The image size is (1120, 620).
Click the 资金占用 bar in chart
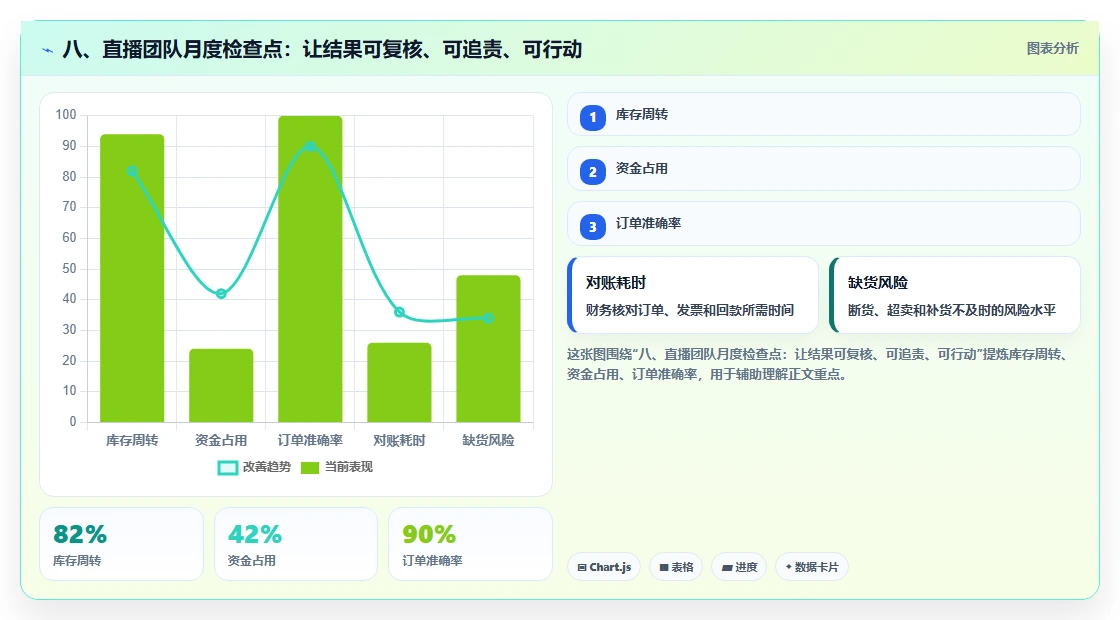tap(221, 386)
